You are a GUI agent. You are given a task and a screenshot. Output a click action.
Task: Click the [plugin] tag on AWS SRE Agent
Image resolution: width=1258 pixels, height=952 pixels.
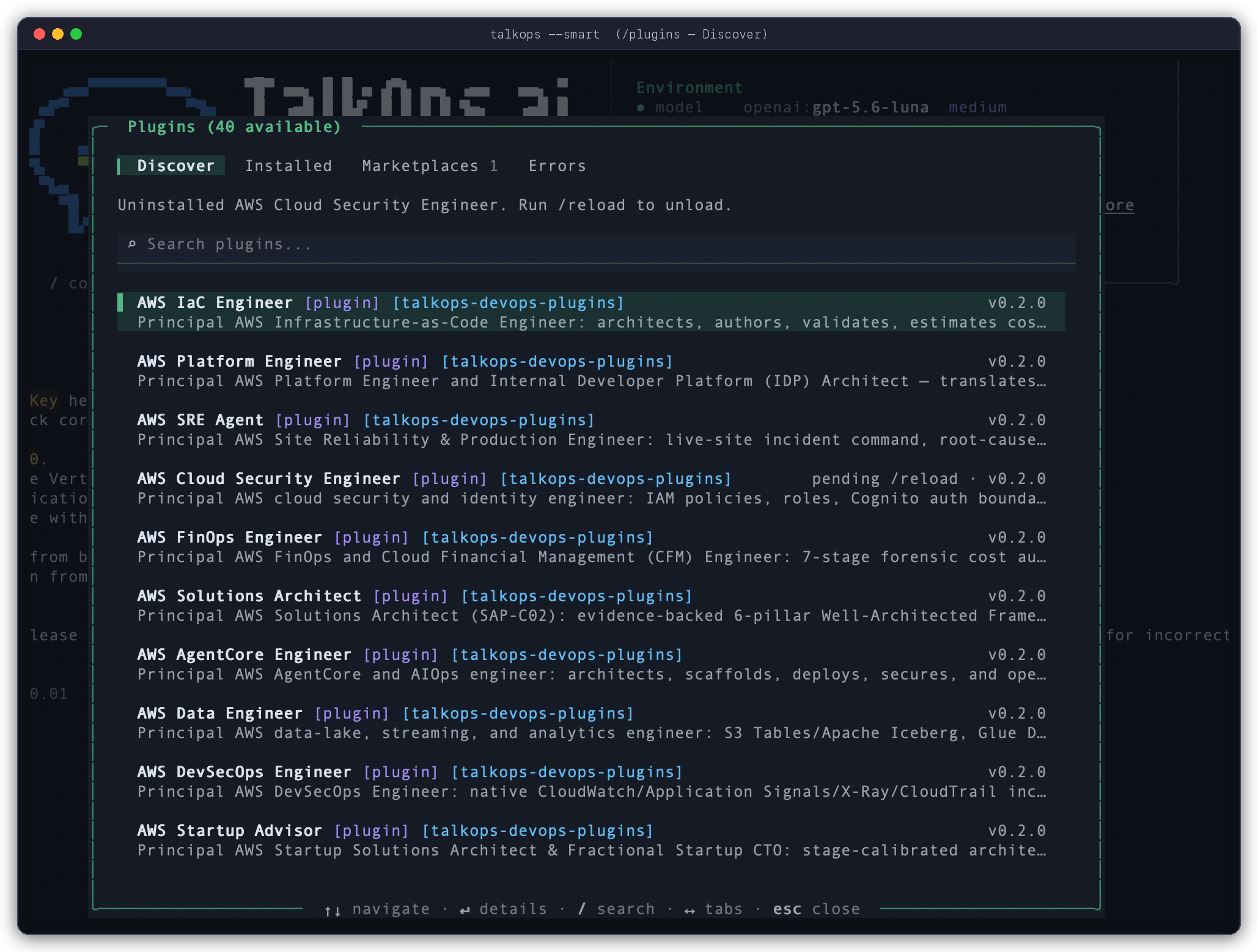(x=312, y=420)
